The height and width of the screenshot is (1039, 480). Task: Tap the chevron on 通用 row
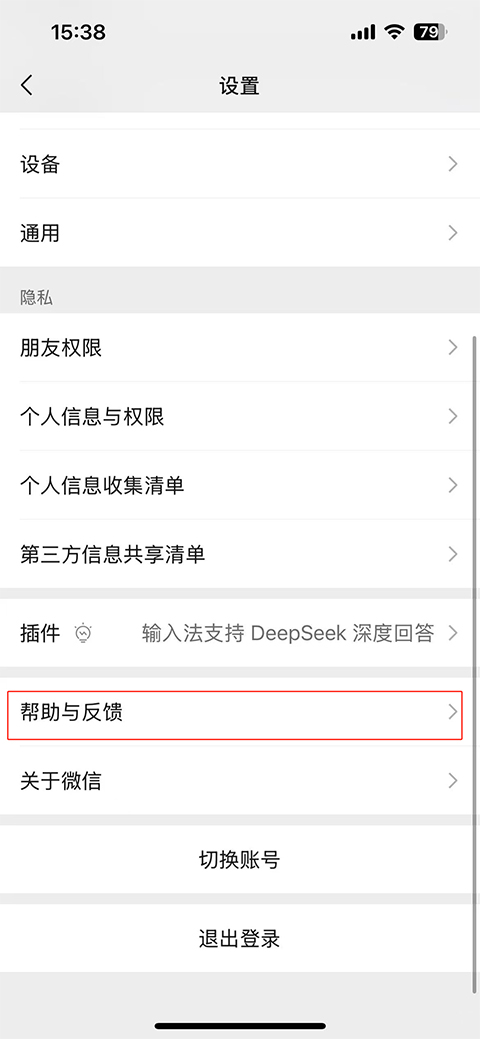(x=453, y=233)
